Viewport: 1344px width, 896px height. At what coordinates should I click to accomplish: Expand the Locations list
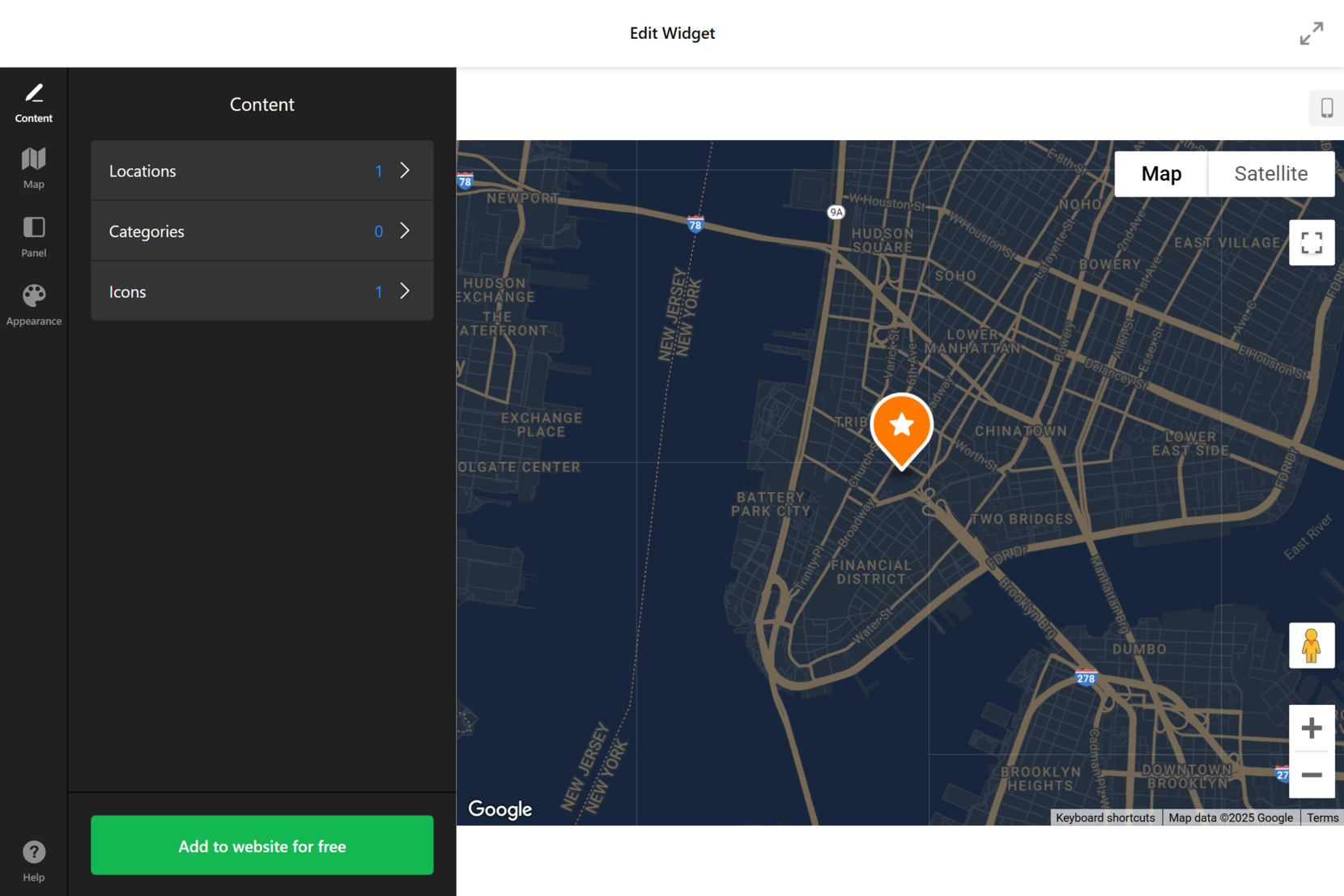261,171
